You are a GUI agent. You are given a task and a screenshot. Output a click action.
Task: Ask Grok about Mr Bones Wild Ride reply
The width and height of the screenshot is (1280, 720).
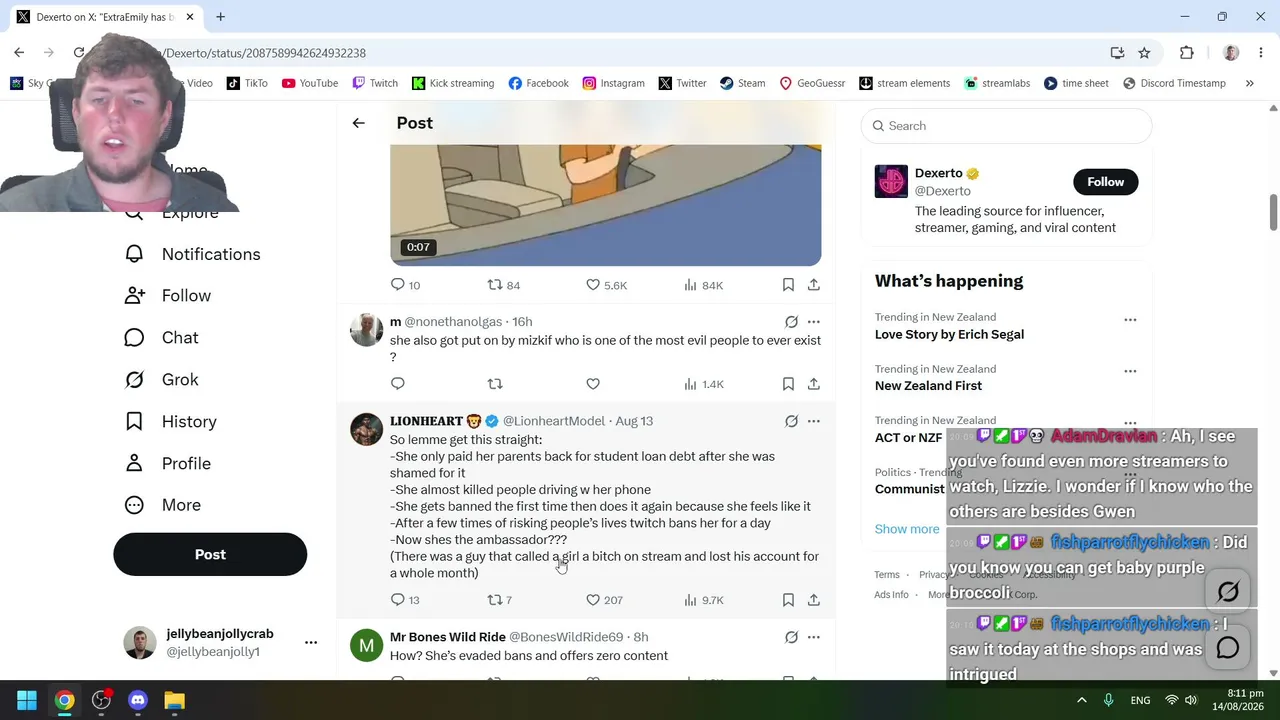coord(791,637)
